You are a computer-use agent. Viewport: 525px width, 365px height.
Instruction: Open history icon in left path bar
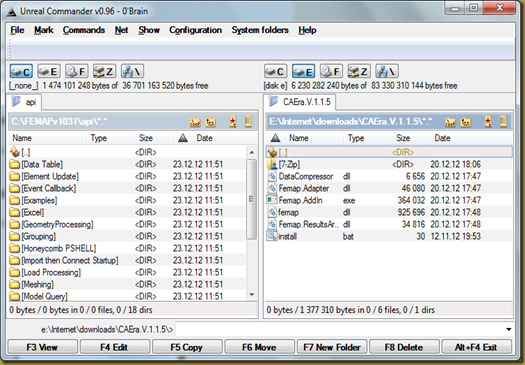click(x=248, y=122)
